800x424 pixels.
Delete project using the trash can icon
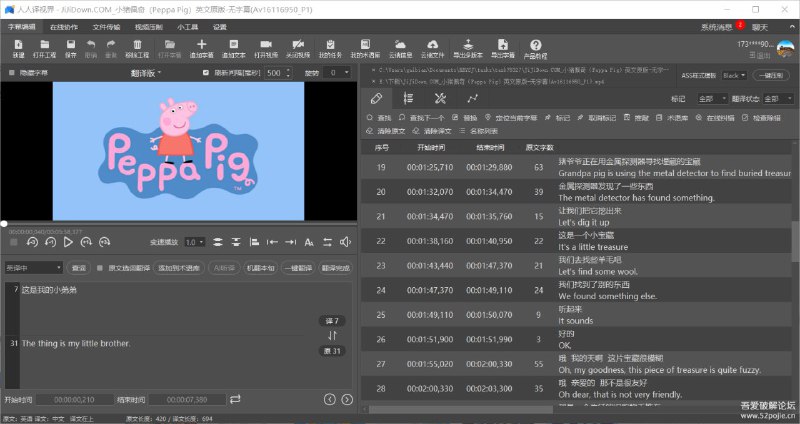click(x=137, y=48)
